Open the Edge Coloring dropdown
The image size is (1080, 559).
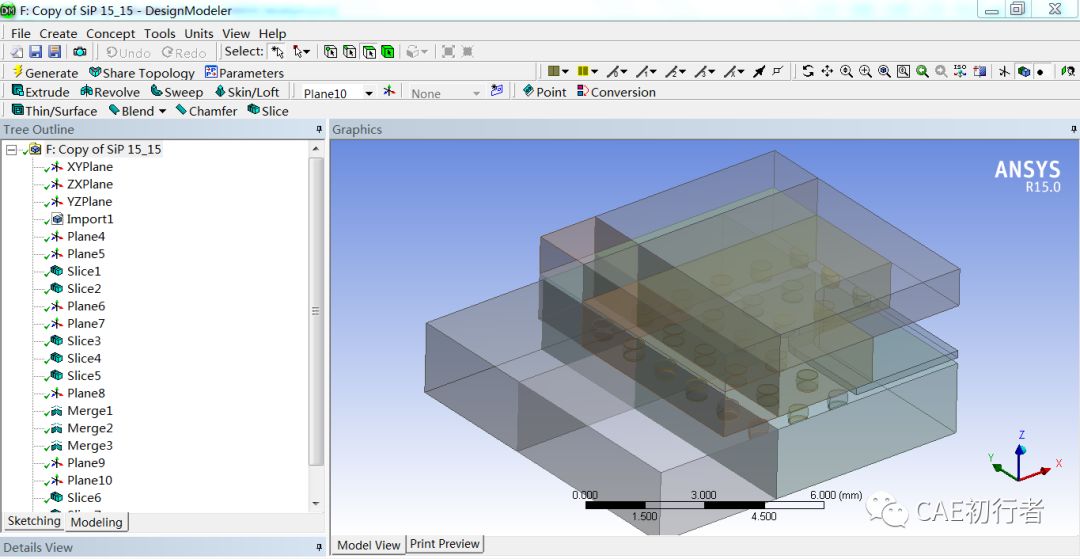tap(588, 71)
